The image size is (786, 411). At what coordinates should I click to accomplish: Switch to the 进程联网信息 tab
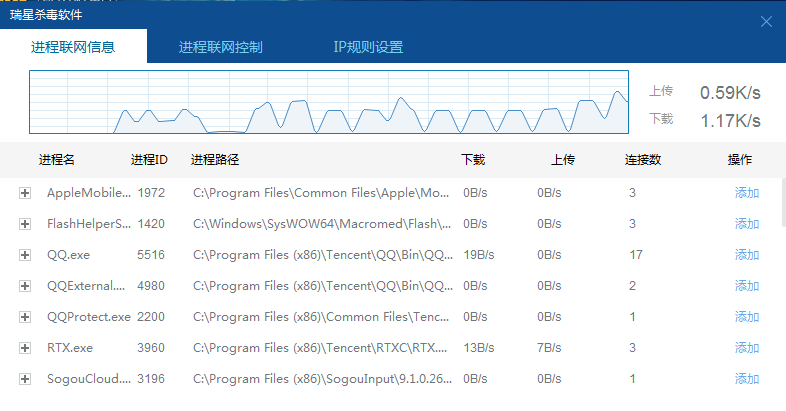pyautogui.click(x=73, y=47)
